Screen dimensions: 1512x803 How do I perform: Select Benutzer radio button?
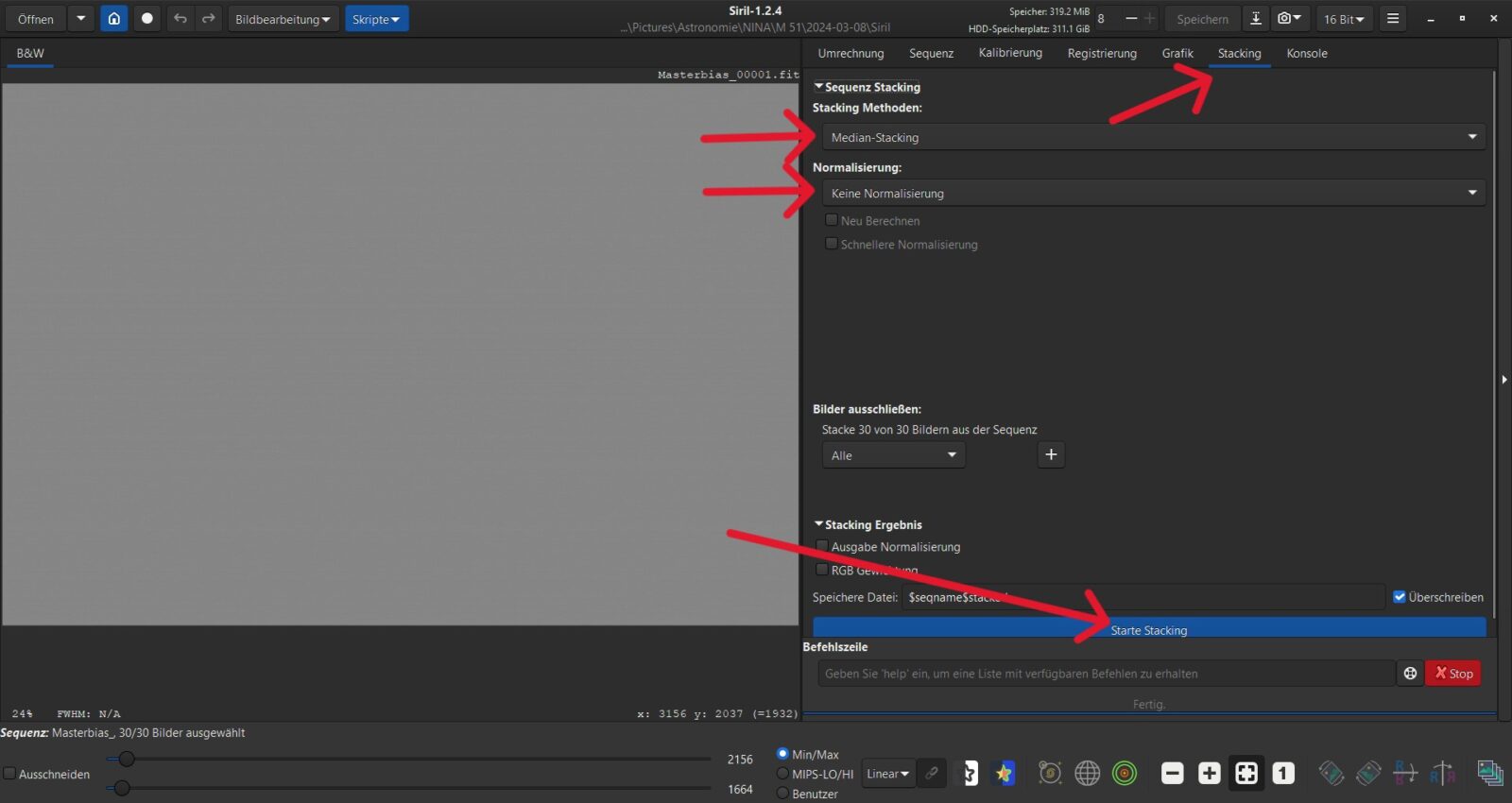coord(782,794)
